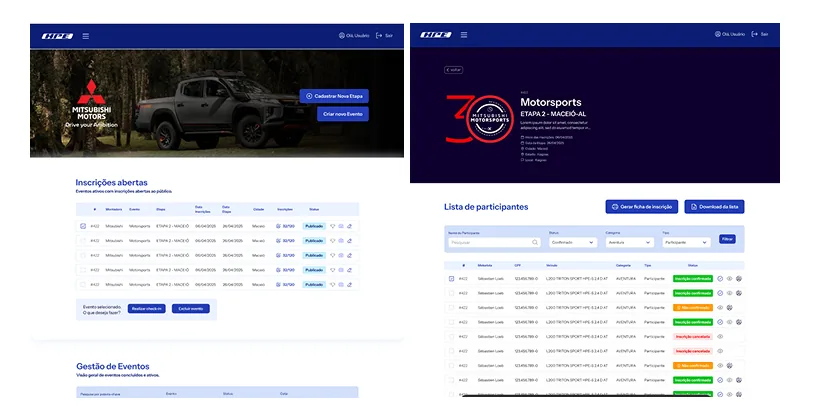Uncheck the selected event row checkbox
The height and width of the screenshot is (420, 820).
coord(83,226)
